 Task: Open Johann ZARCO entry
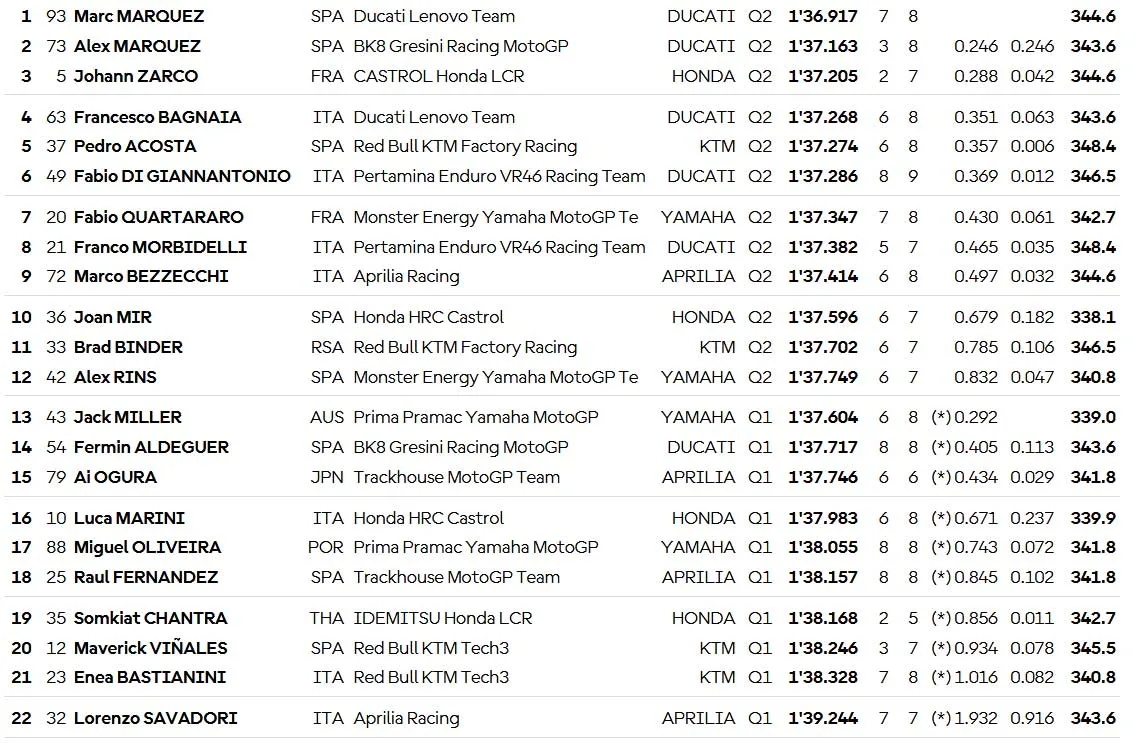click(x=136, y=76)
